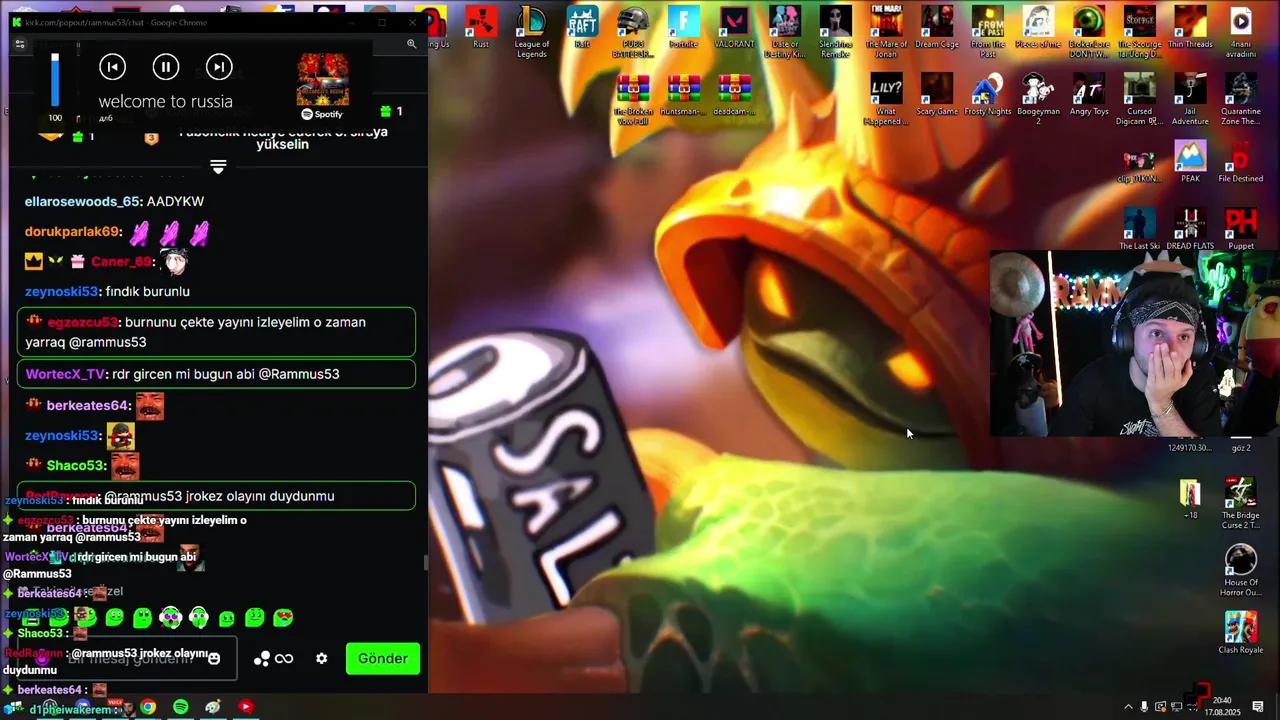Open the +18 desktop folder
1280x720 pixels.
[x=1190, y=499]
